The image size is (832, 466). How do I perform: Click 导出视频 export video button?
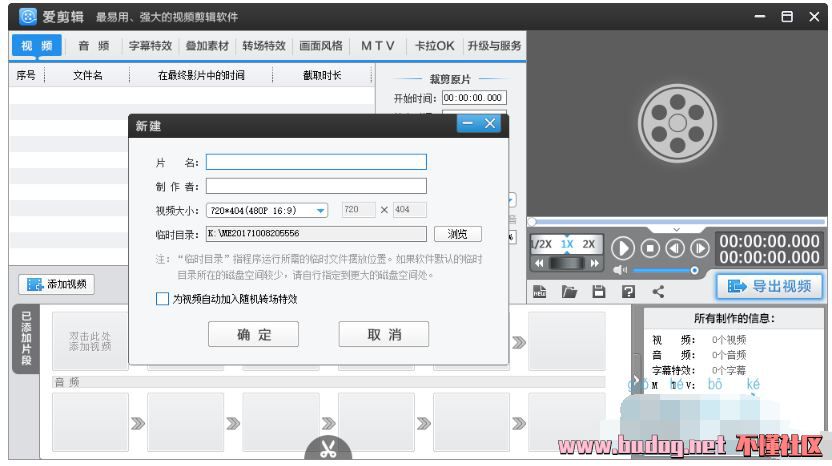click(769, 287)
